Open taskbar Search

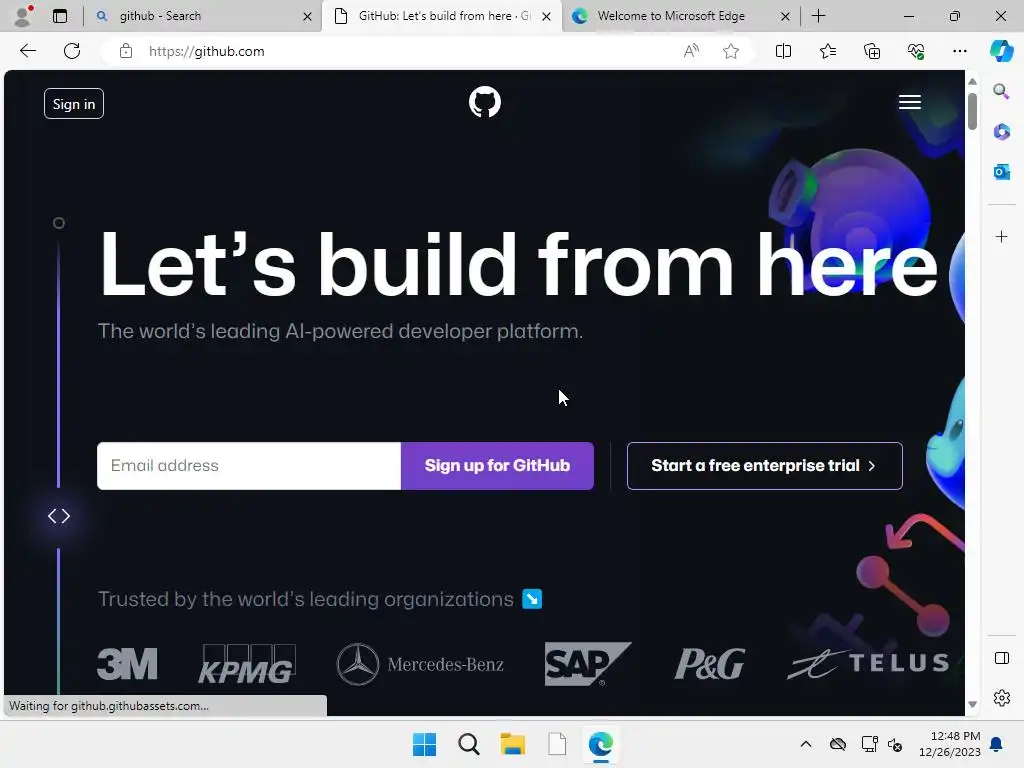point(468,744)
